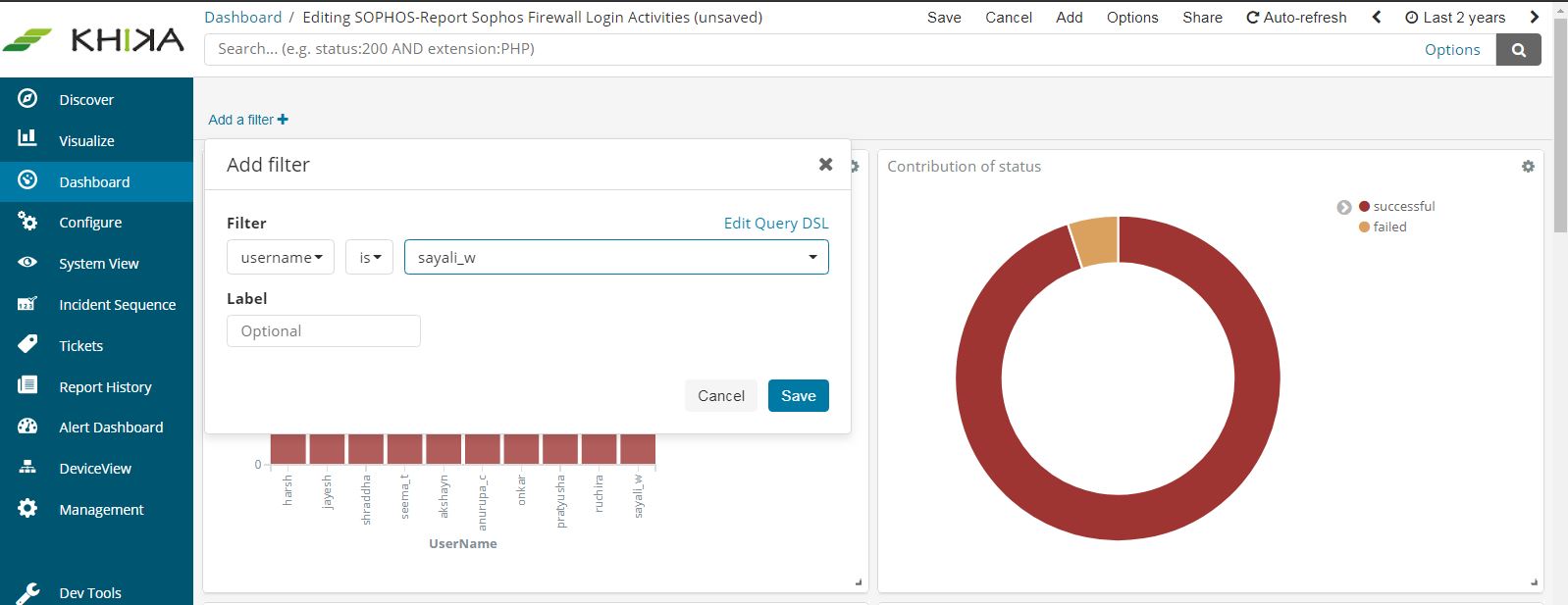Open Contribution of status panel settings gear
The width and height of the screenshot is (1568, 605).
coord(1528,167)
